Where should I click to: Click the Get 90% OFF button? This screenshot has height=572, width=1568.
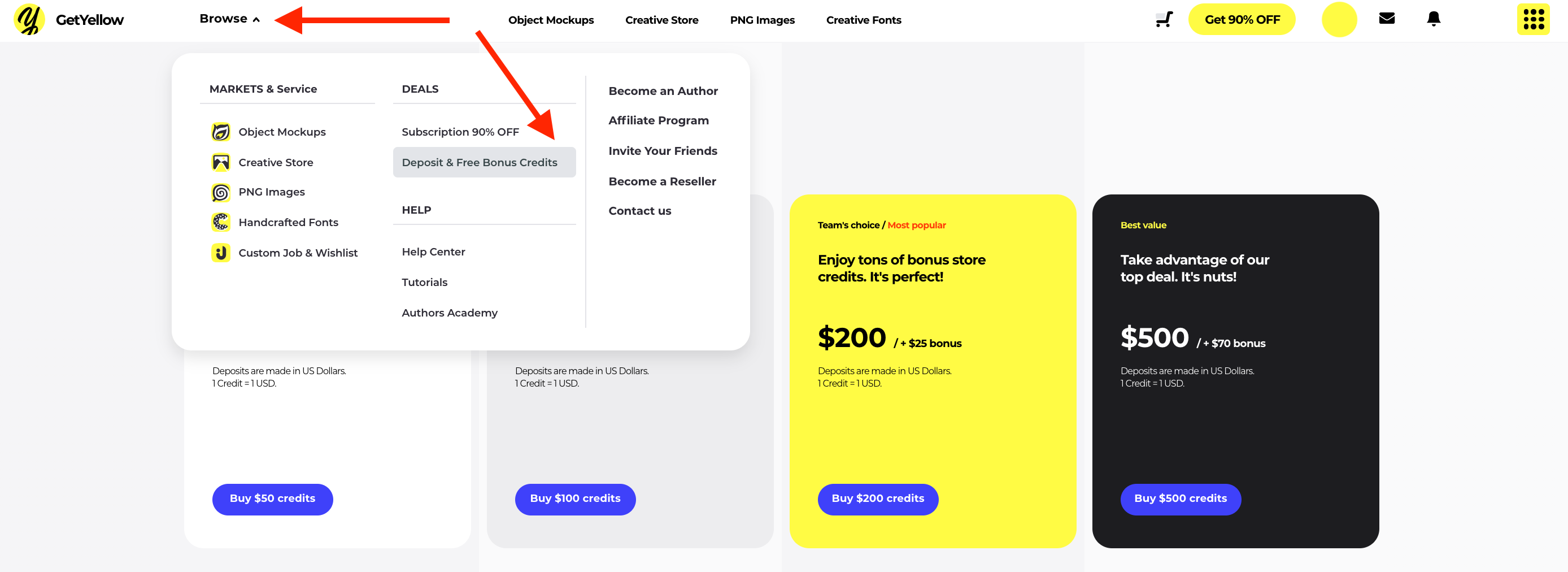pos(1241,19)
